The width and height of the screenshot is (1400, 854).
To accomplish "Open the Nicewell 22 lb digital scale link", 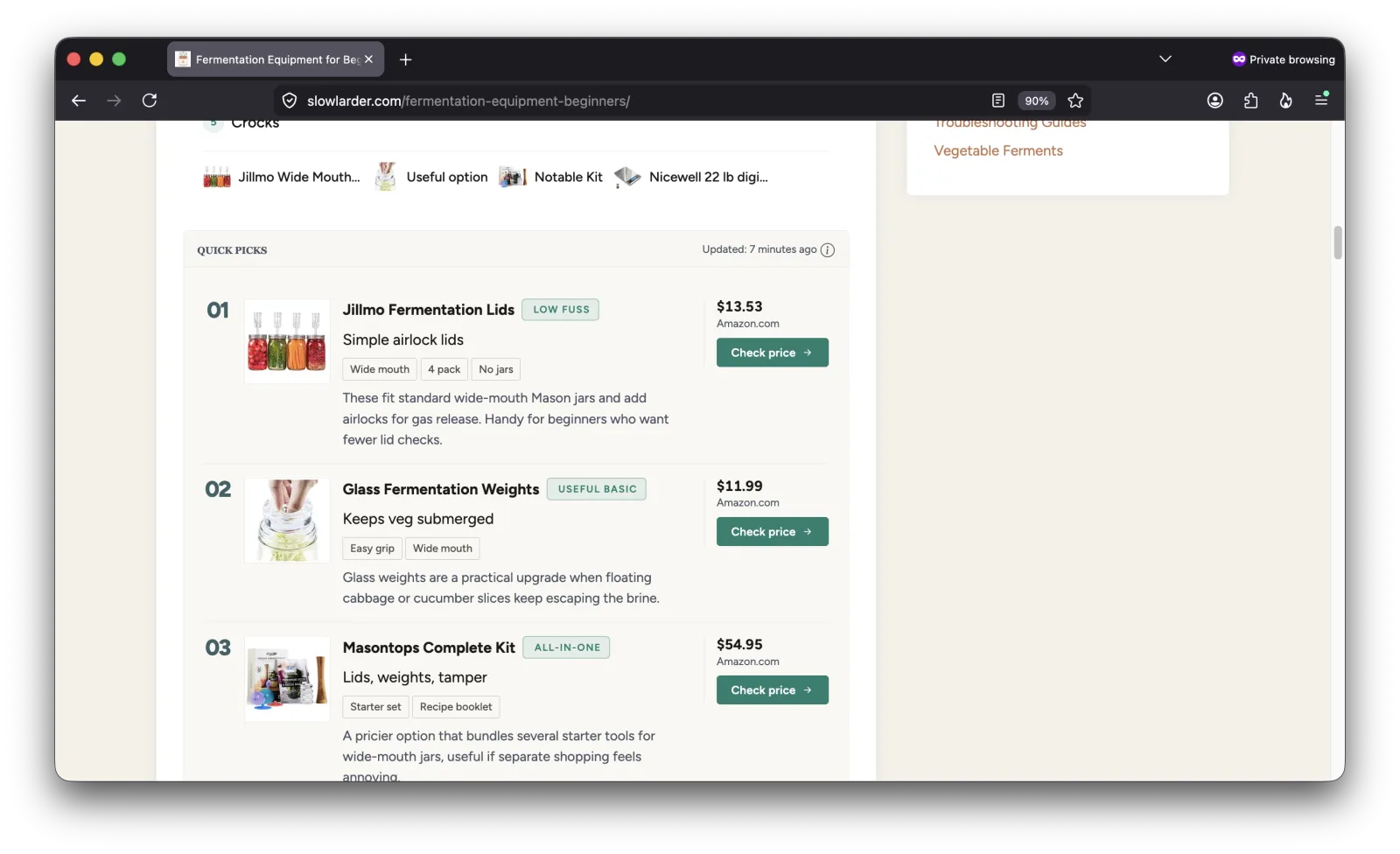I will point(709,177).
